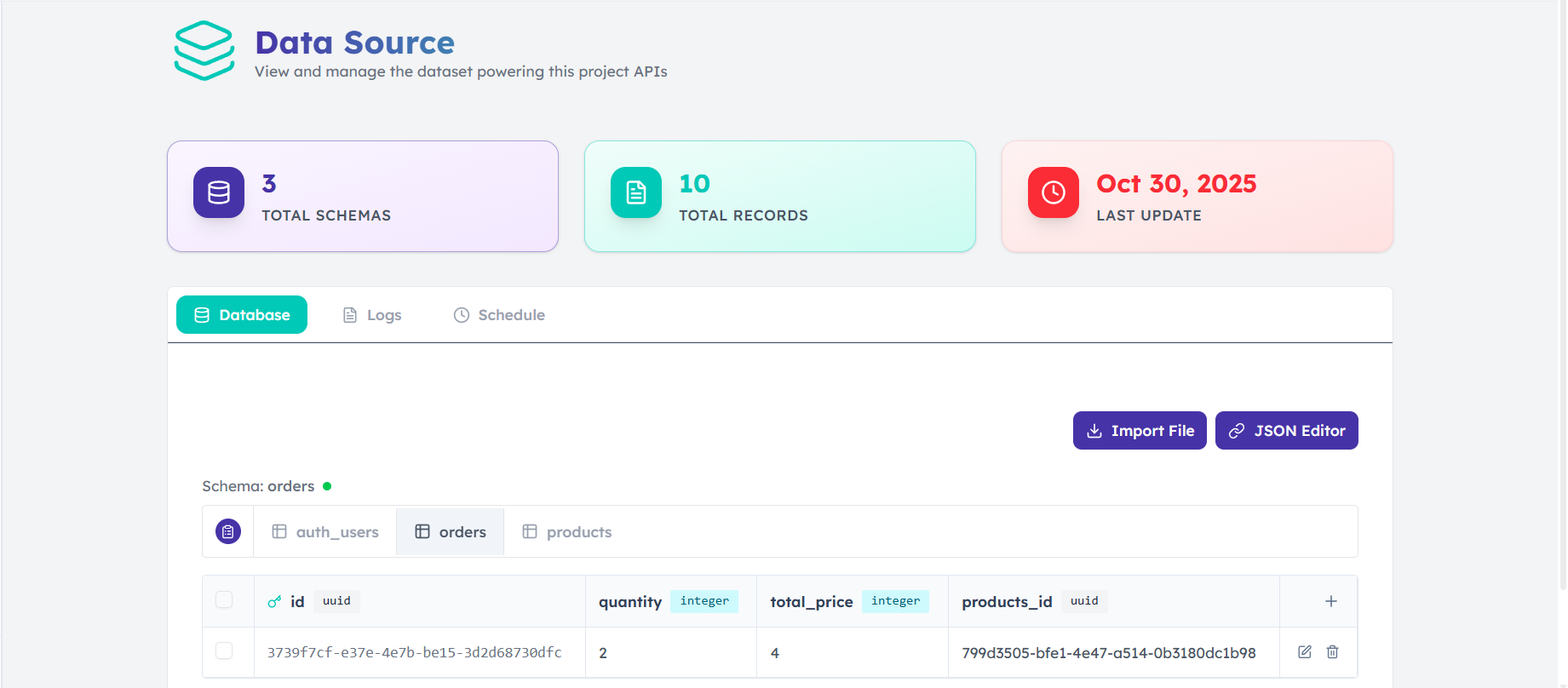Click the round clipboard schema icon
The width and height of the screenshot is (1568, 688).
[228, 531]
